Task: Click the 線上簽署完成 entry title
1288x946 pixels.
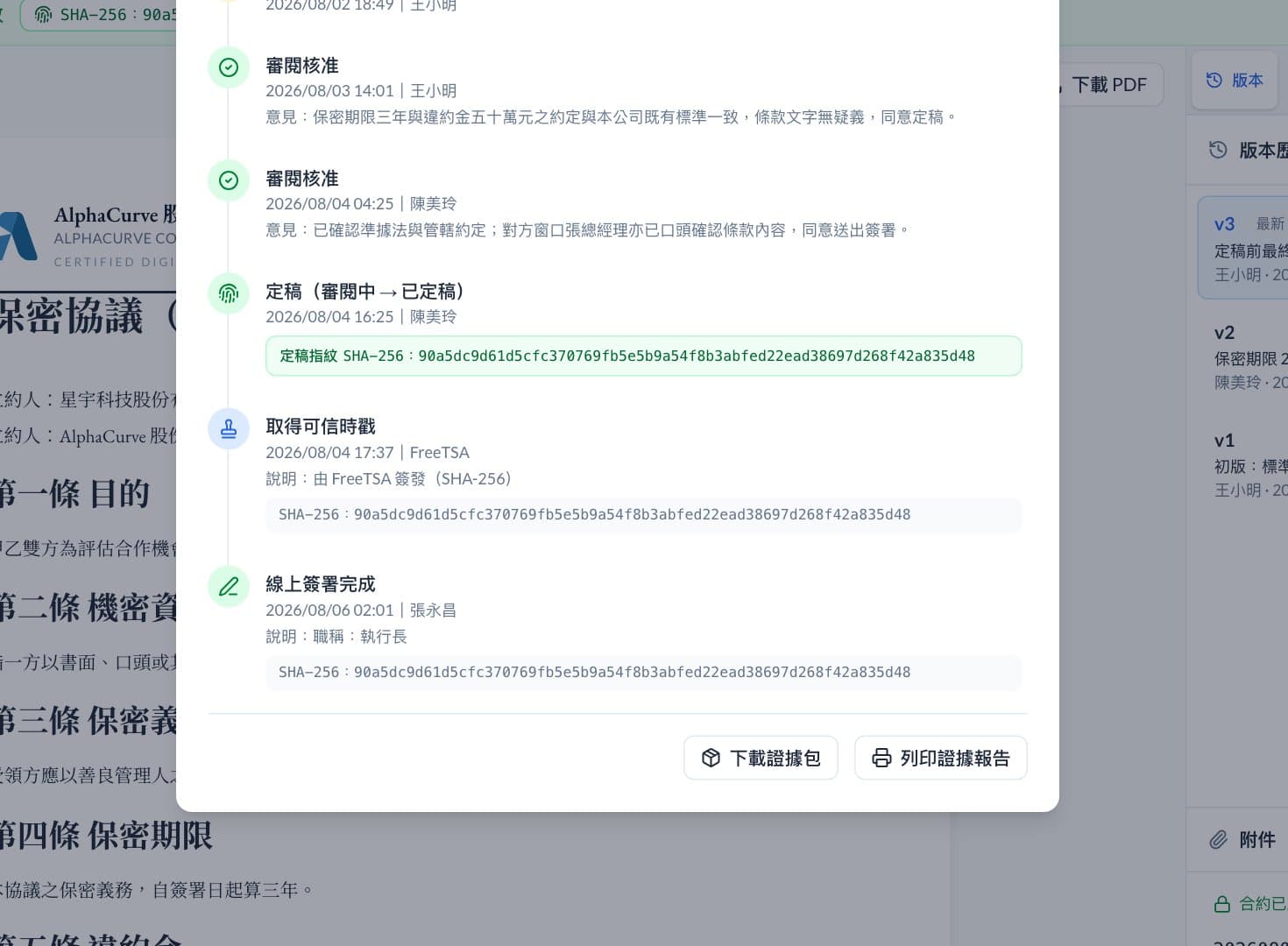Action: click(321, 584)
